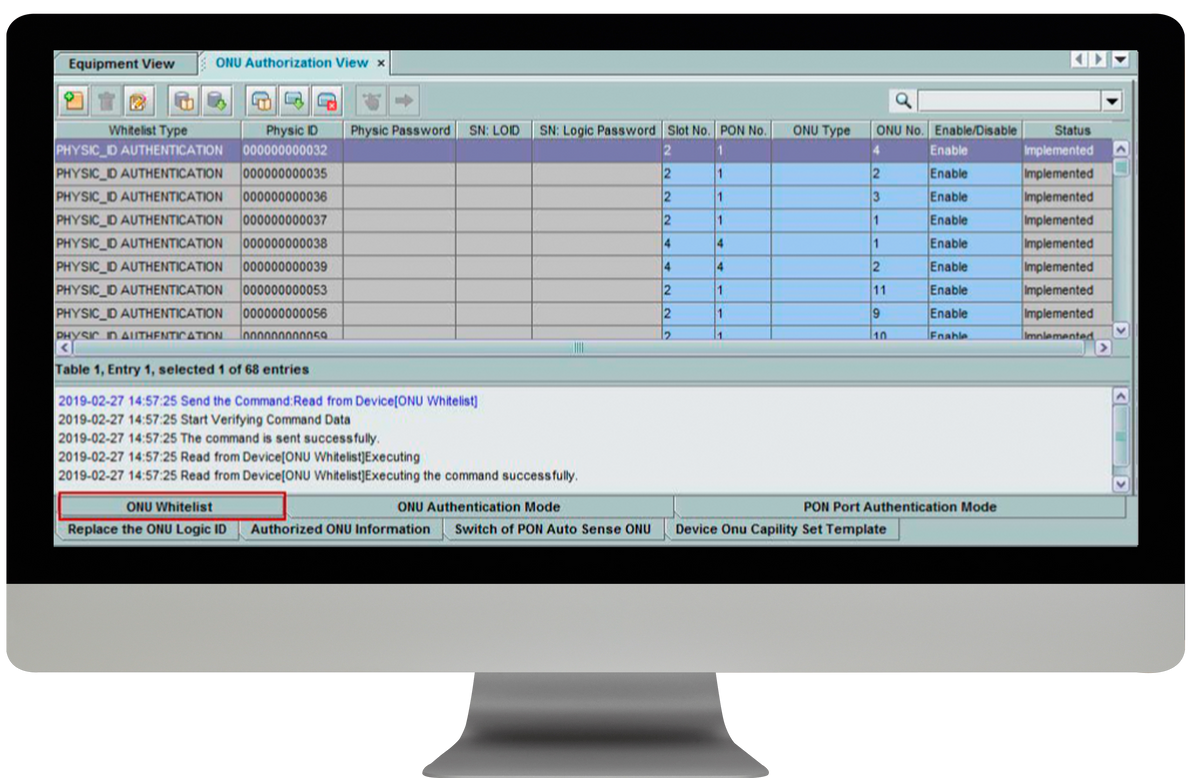Viewport: 1200px width, 778px height.
Task: Click the trash can delete icon
Action: coord(107,100)
